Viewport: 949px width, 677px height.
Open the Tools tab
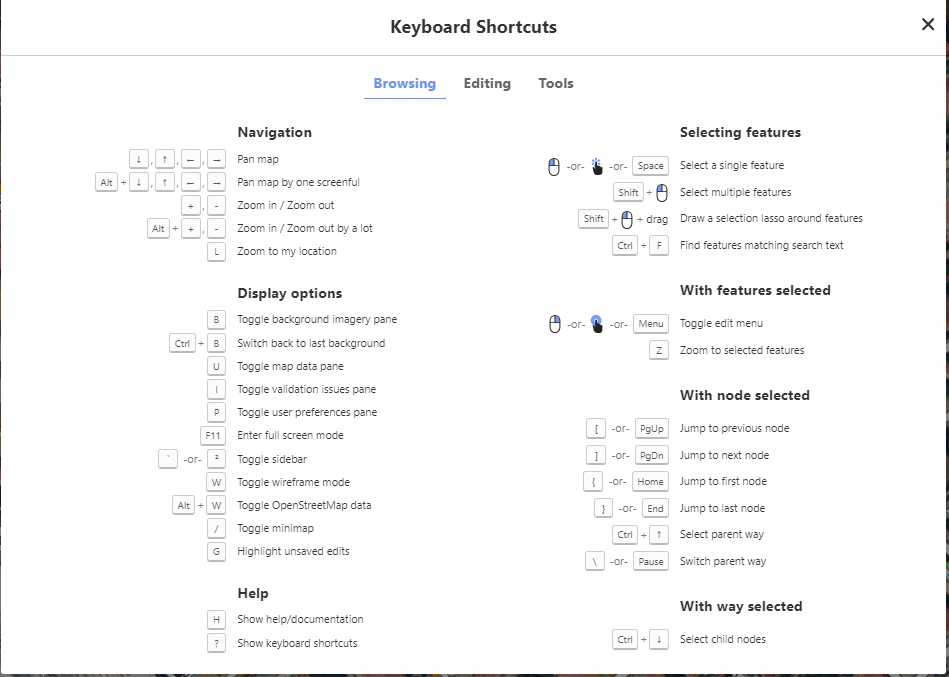coord(556,83)
